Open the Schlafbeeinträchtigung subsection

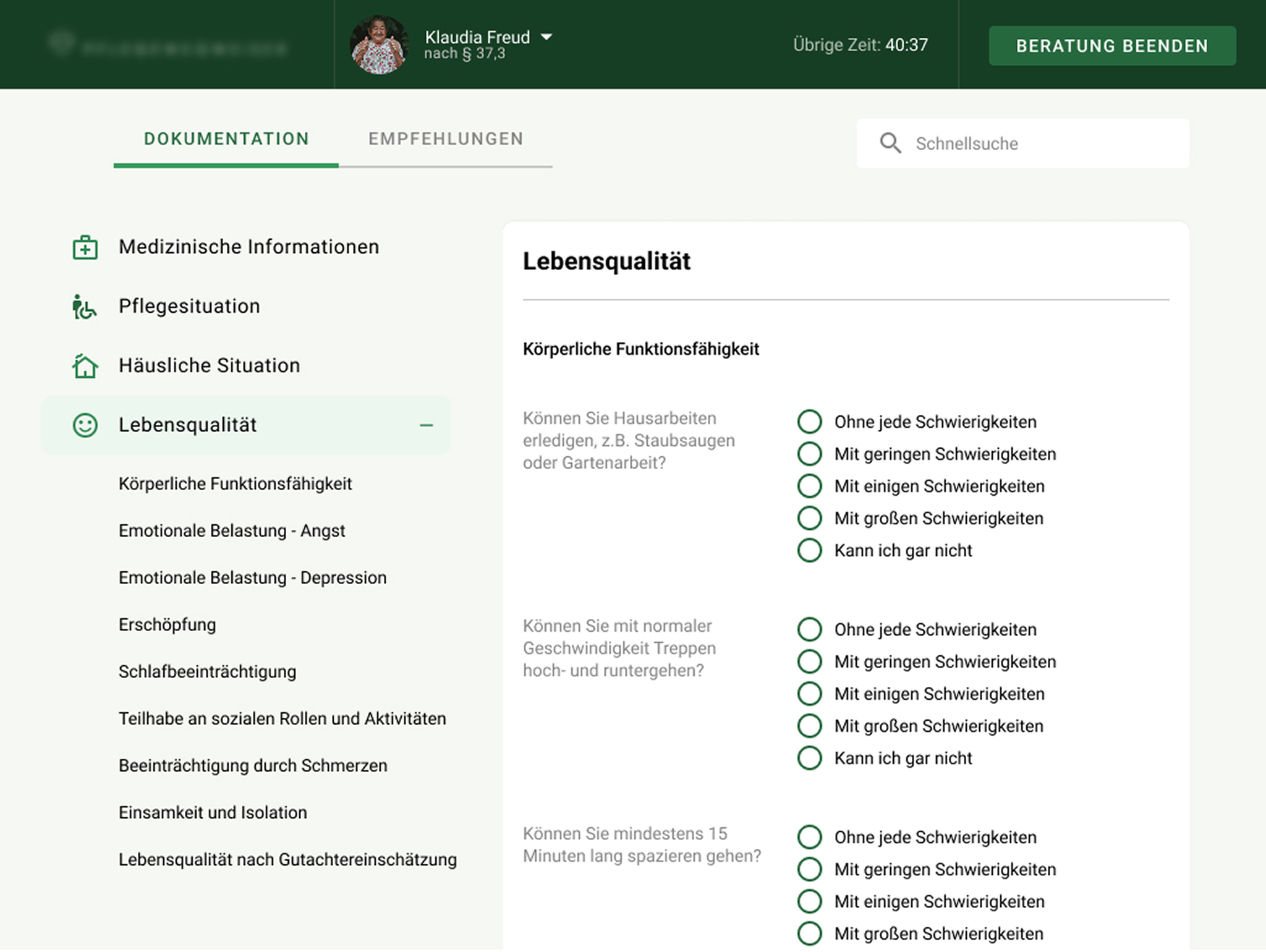click(207, 672)
